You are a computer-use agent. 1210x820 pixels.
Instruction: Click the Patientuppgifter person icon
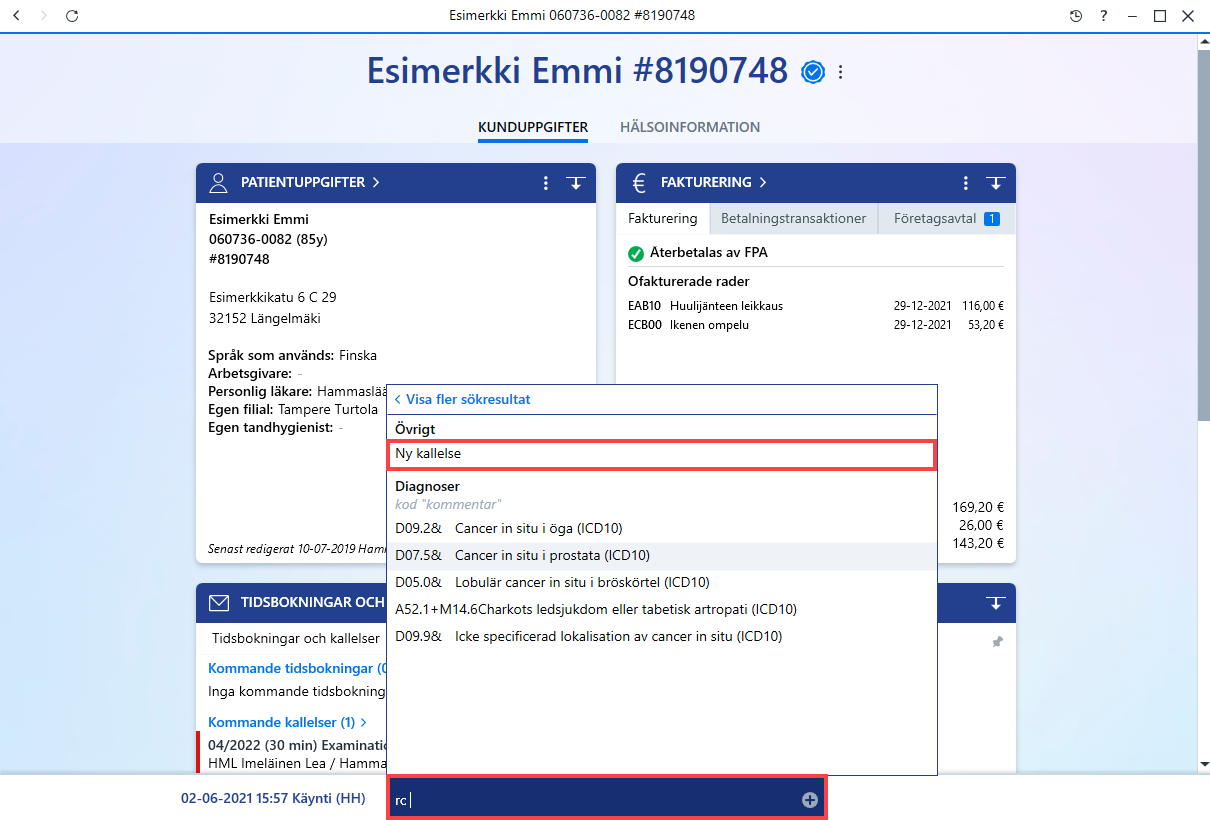coord(218,183)
